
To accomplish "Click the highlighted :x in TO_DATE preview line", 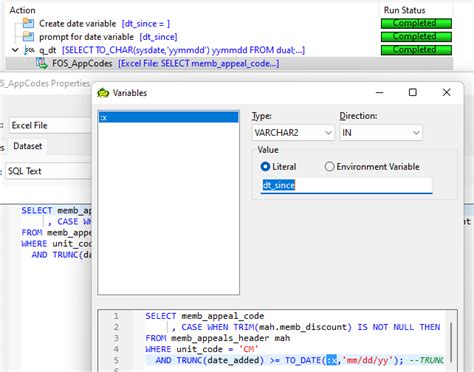I will pyautogui.click(x=331, y=360).
